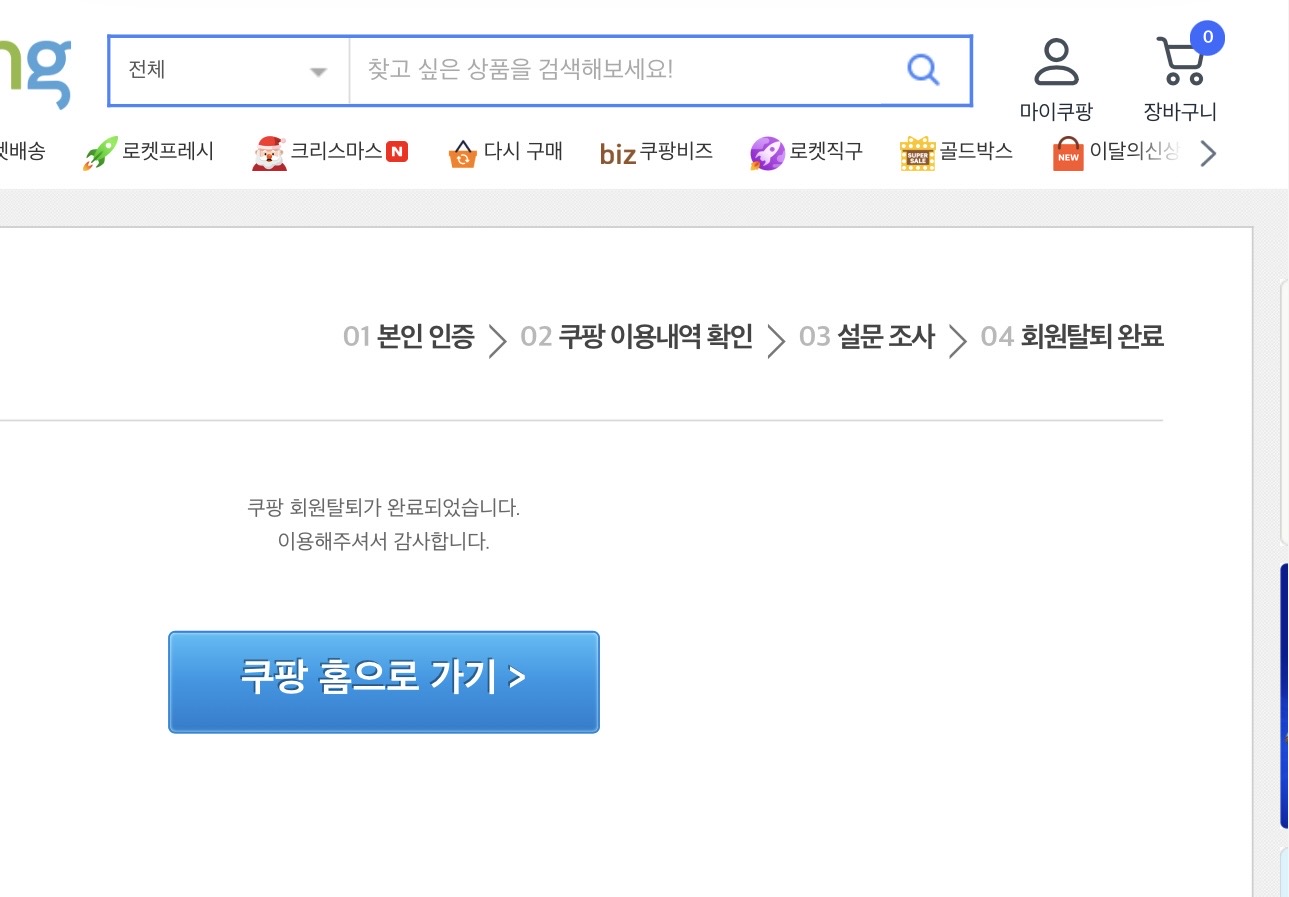Click the magnifying glass search icon
Viewport: 1289px width, 897px height.
(x=922, y=70)
